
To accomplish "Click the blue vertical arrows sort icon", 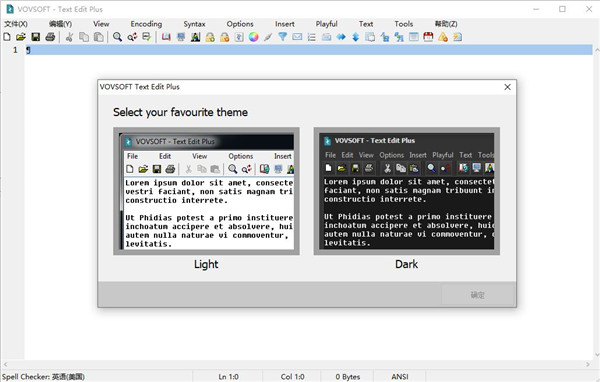I will tap(355, 37).
